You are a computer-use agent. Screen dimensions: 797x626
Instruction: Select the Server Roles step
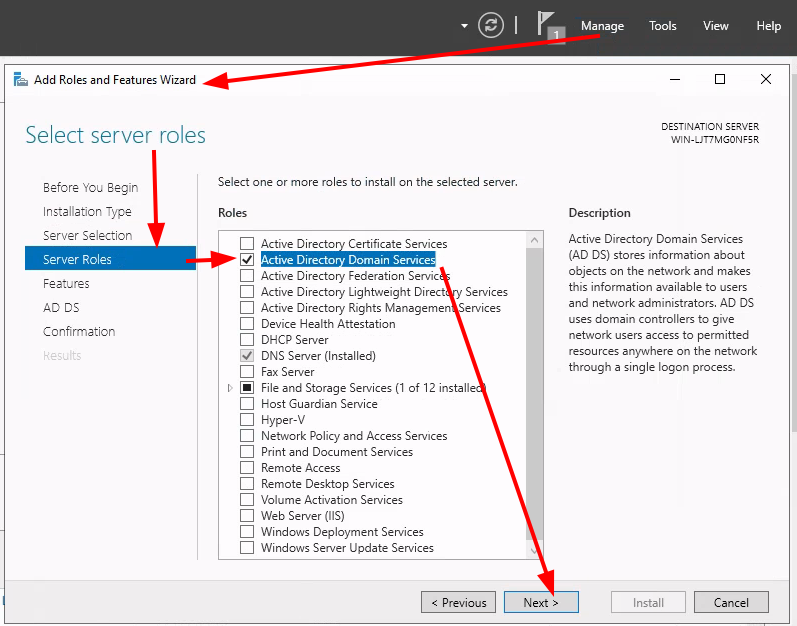coord(110,259)
